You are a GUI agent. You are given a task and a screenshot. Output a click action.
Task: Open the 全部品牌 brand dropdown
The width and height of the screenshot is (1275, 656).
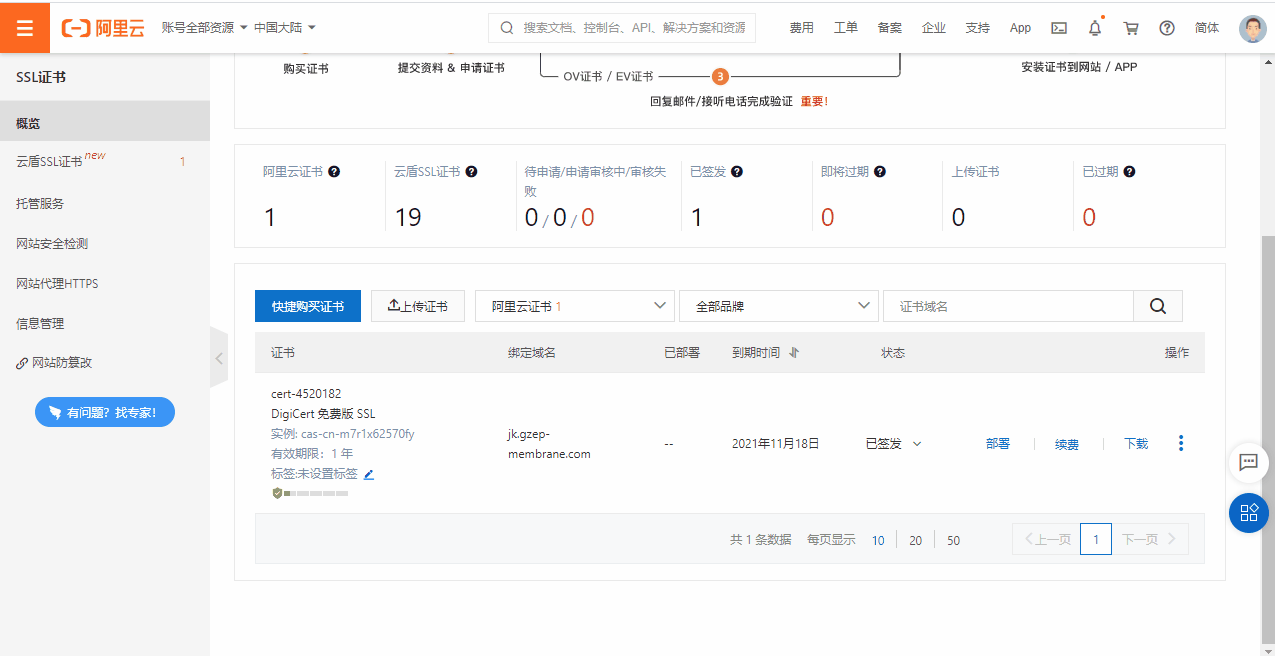point(778,306)
